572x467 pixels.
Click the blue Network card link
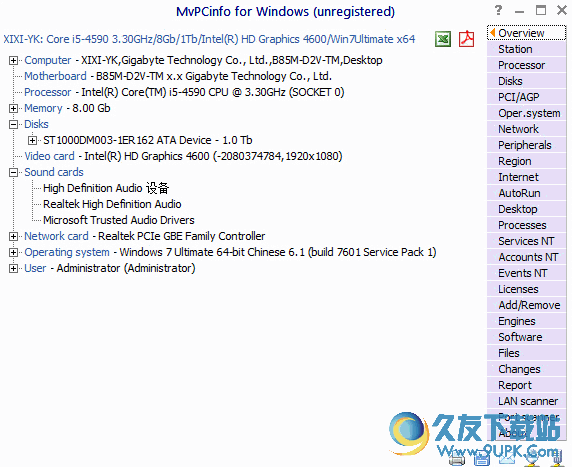click(56, 236)
